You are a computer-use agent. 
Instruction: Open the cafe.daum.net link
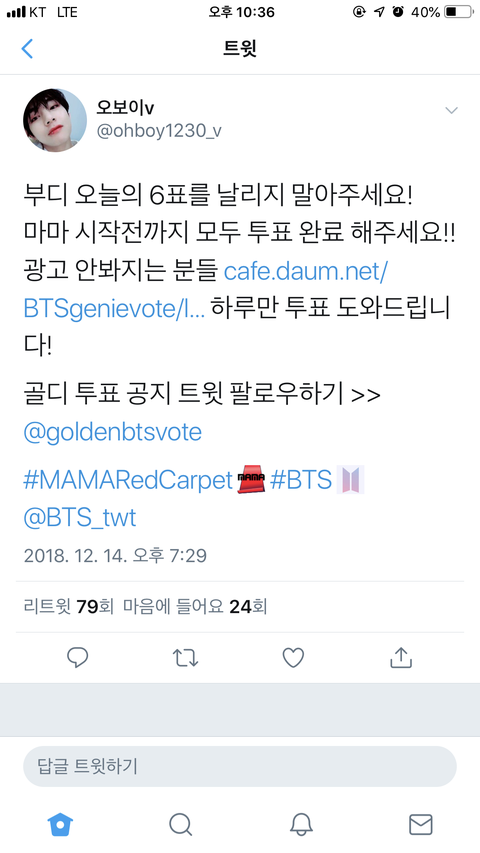[x=206, y=290]
